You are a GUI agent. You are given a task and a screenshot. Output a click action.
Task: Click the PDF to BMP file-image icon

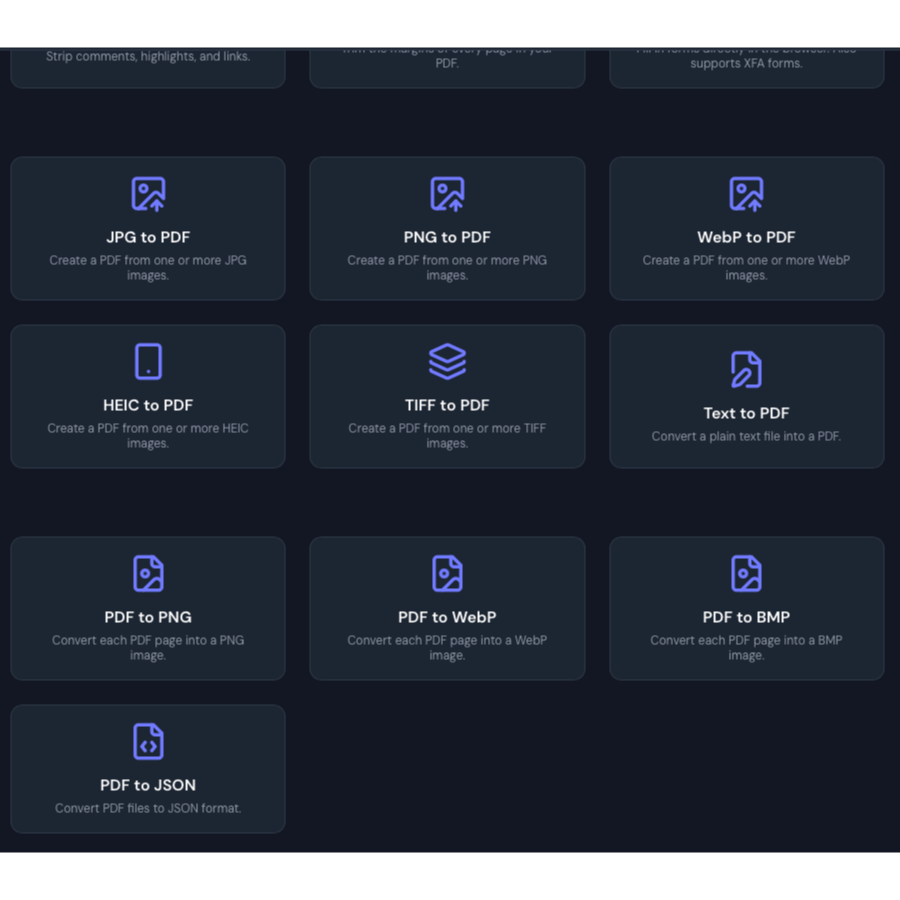click(746, 573)
